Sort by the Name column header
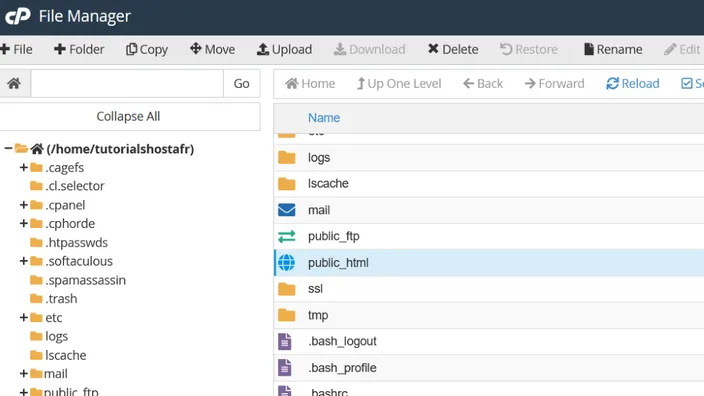704x396 pixels. (x=324, y=118)
